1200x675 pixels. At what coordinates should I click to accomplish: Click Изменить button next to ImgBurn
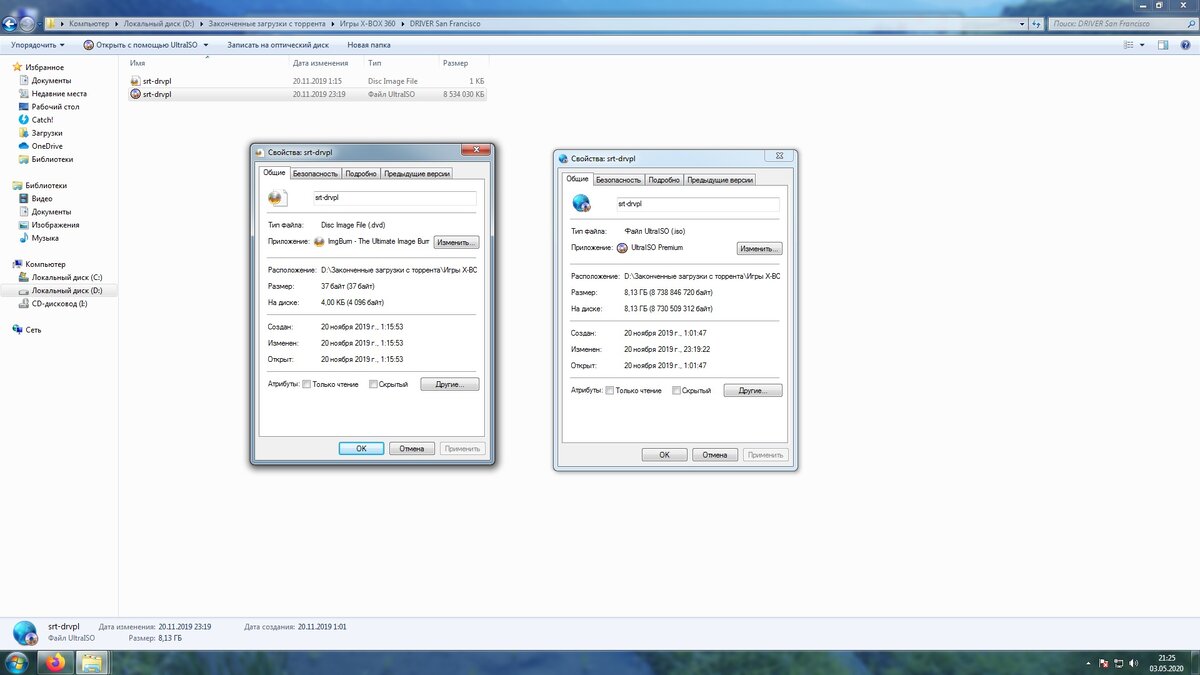457,242
